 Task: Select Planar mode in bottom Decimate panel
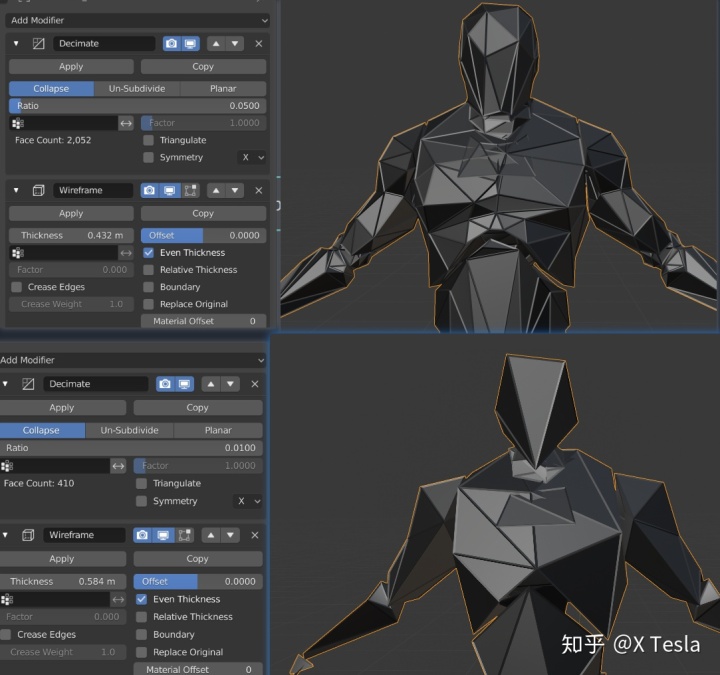(218, 430)
